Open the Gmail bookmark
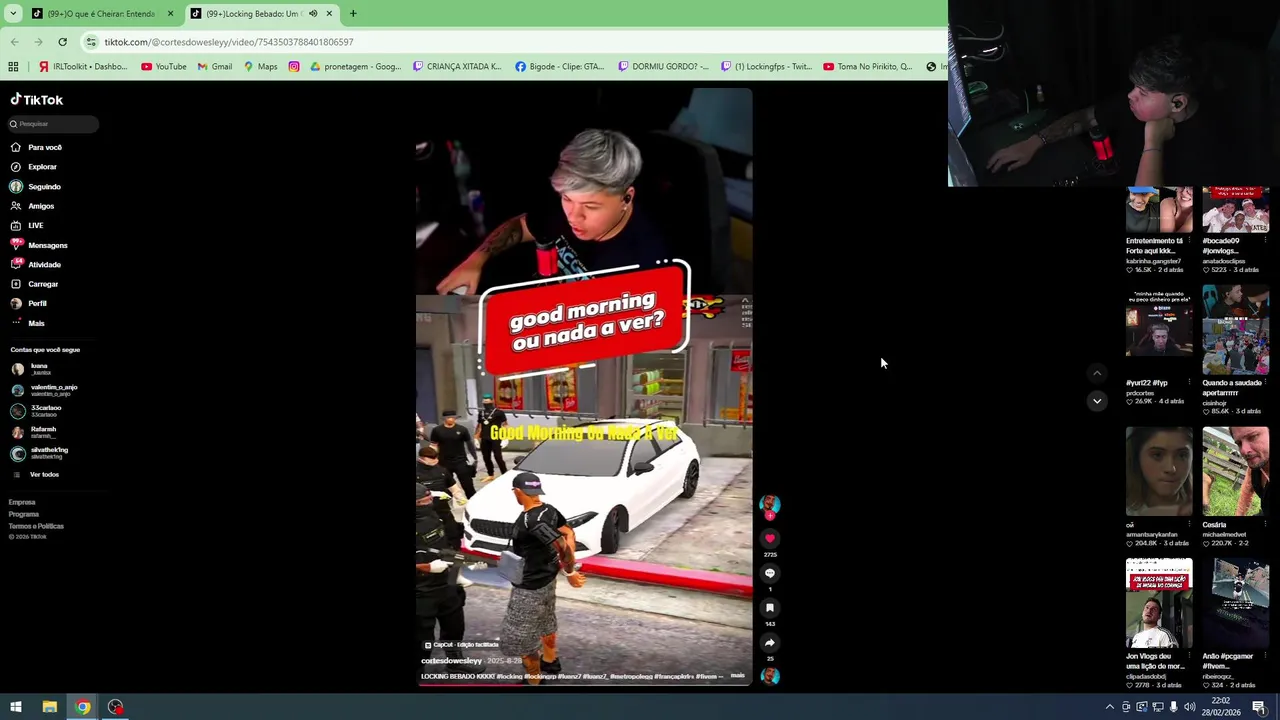Screen dimensions: 1280x720 [x=214, y=67]
